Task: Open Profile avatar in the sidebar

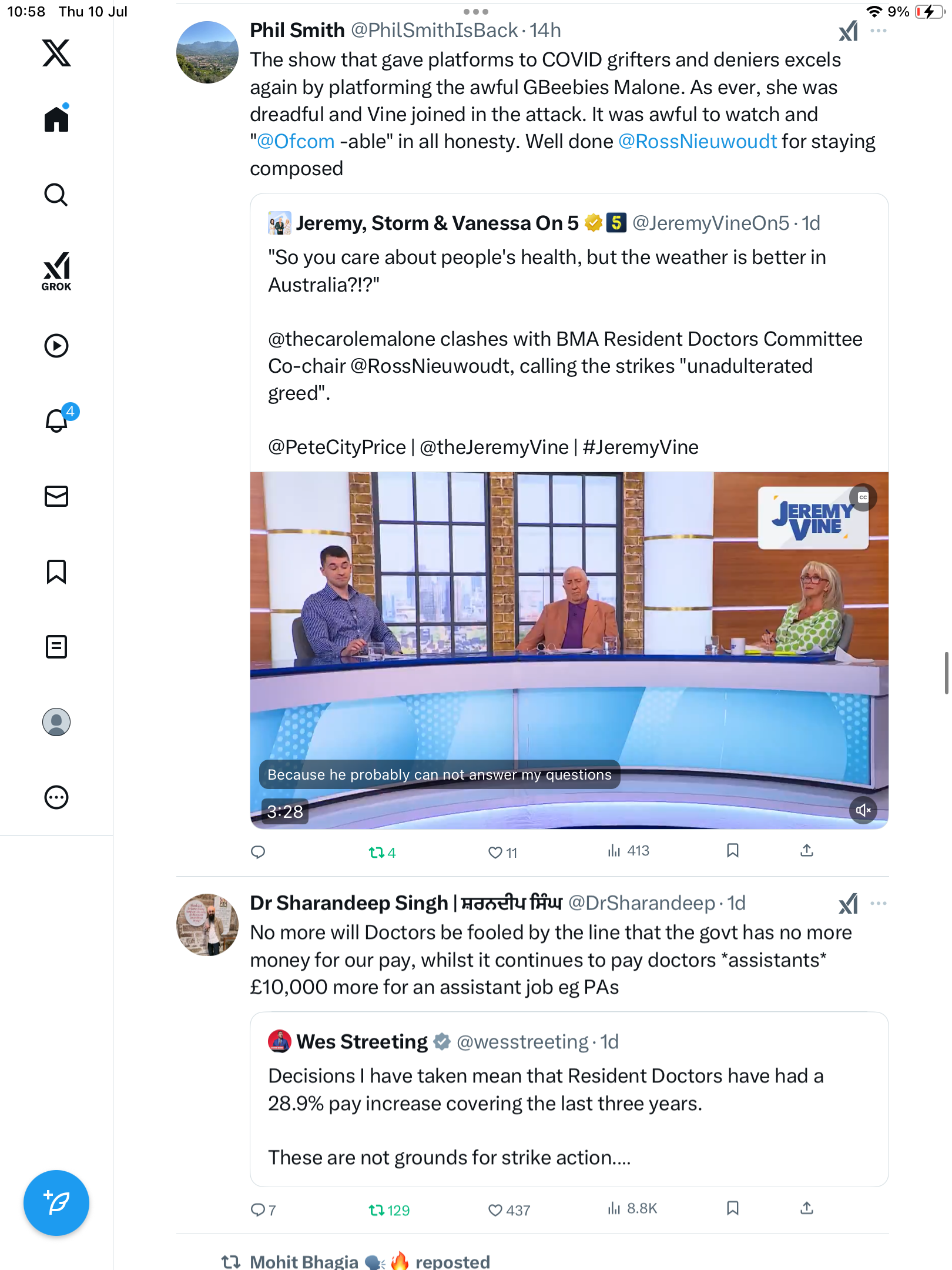Action: pos(56,722)
